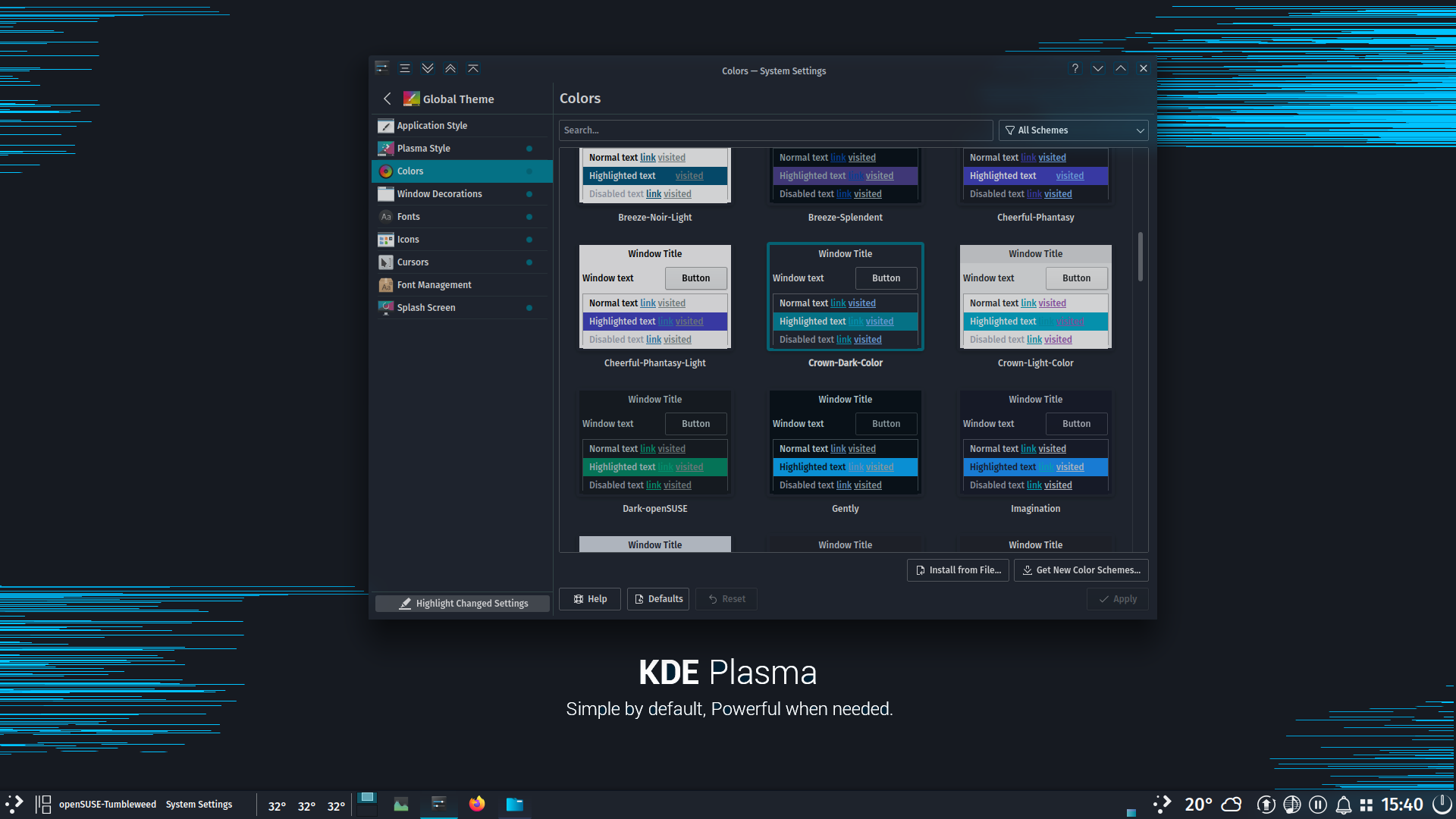Open the activities icon beside openSUSE-Tumbleweed
This screenshot has height=819, width=1456.
click(x=43, y=804)
